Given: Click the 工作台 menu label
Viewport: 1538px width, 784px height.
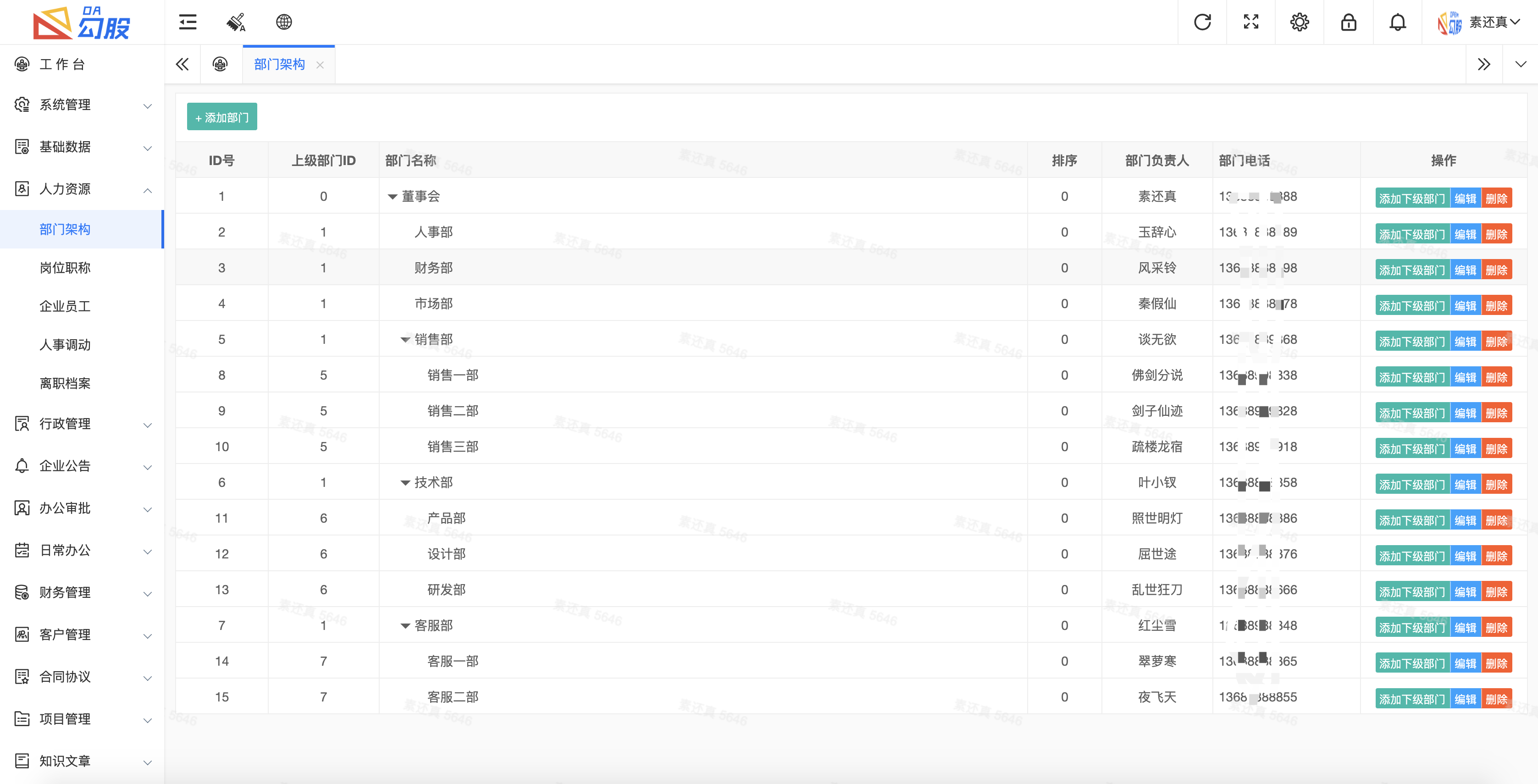Looking at the screenshot, I should [62, 64].
